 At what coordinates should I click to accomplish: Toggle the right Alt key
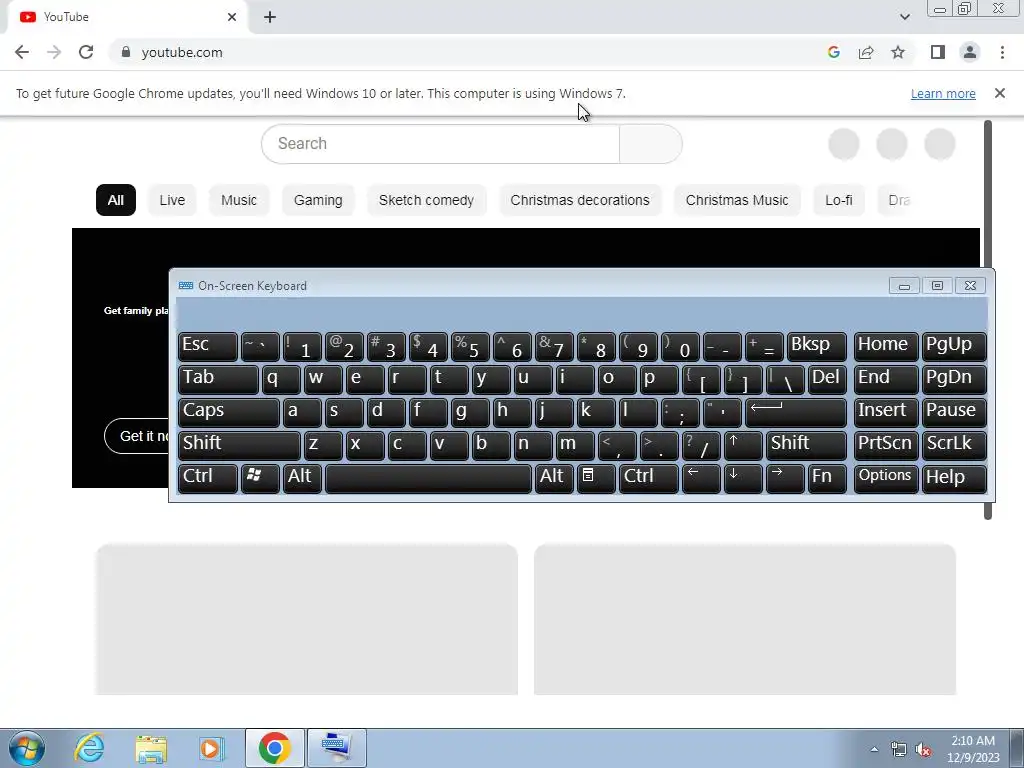[x=554, y=478]
